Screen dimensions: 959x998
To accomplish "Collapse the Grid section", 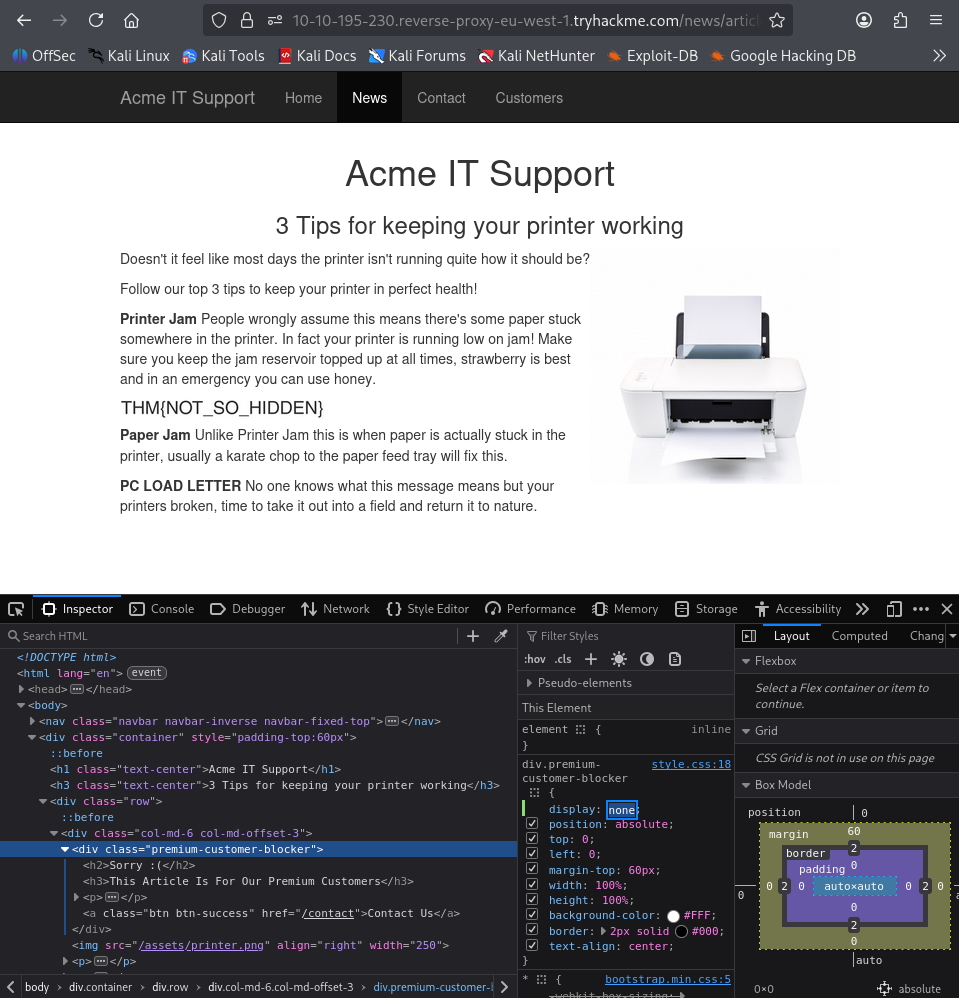I will click(x=746, y=731).
